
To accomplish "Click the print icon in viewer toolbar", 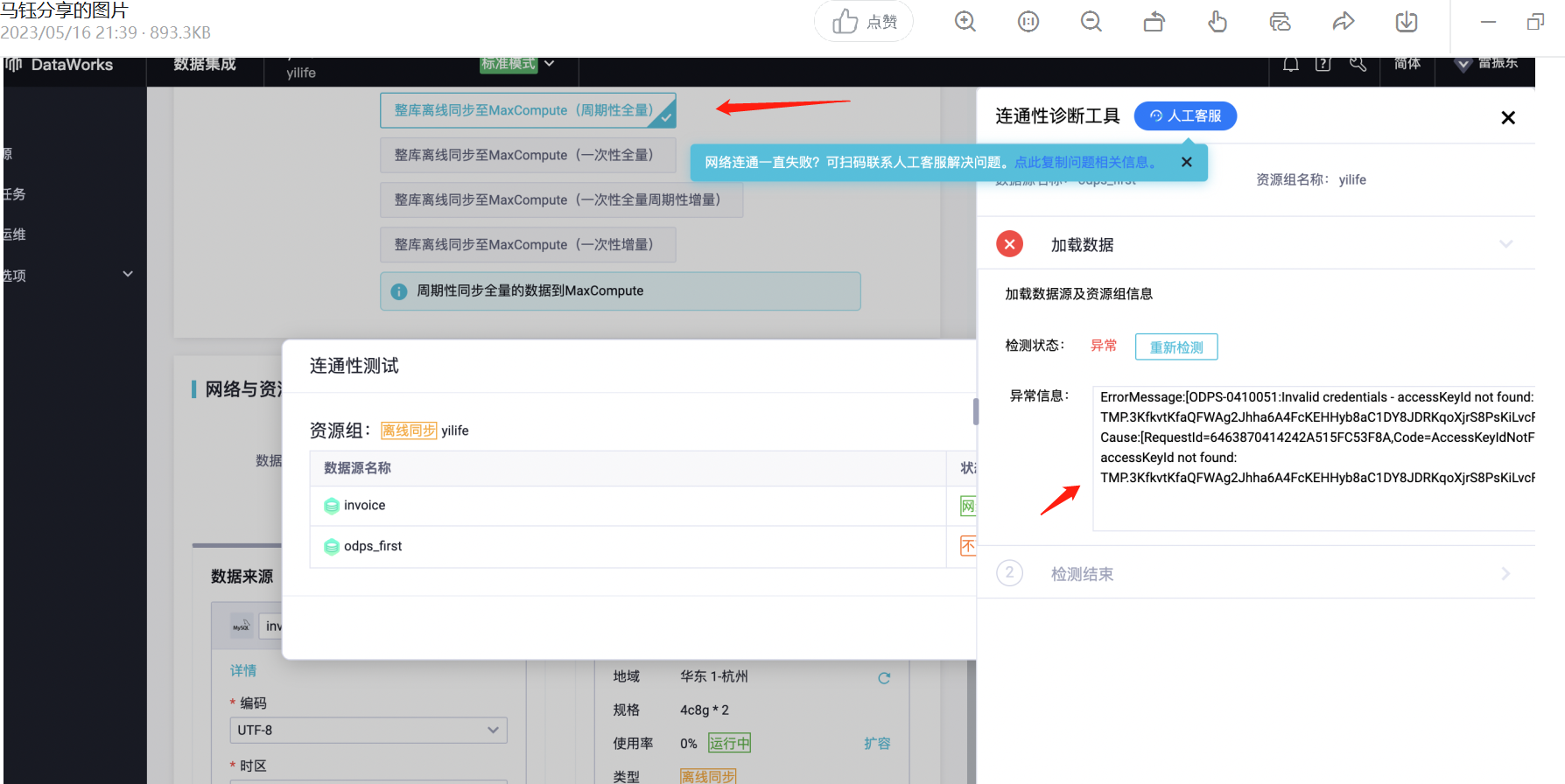I will [x=1281, y=21].
